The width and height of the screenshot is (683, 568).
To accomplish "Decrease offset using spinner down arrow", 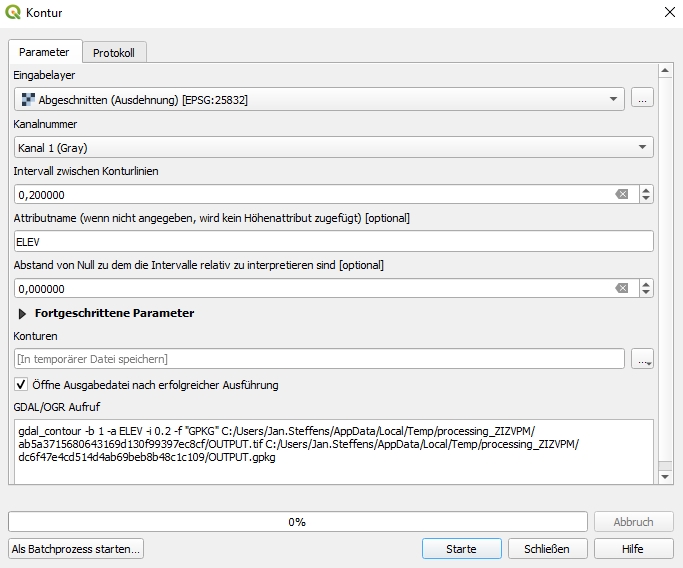I will coord(646,293).
